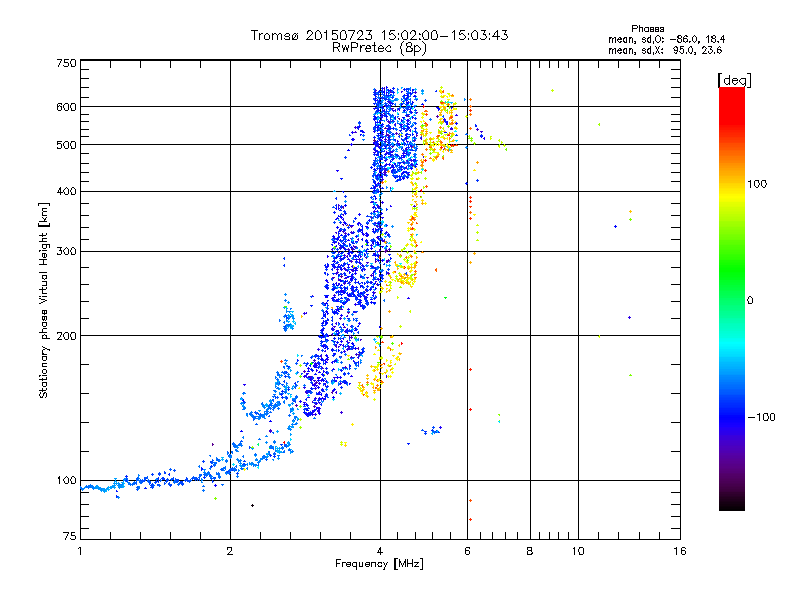800x600 pixels.
Task: Click x-axis tick label '8'
Action: point(530,551)
